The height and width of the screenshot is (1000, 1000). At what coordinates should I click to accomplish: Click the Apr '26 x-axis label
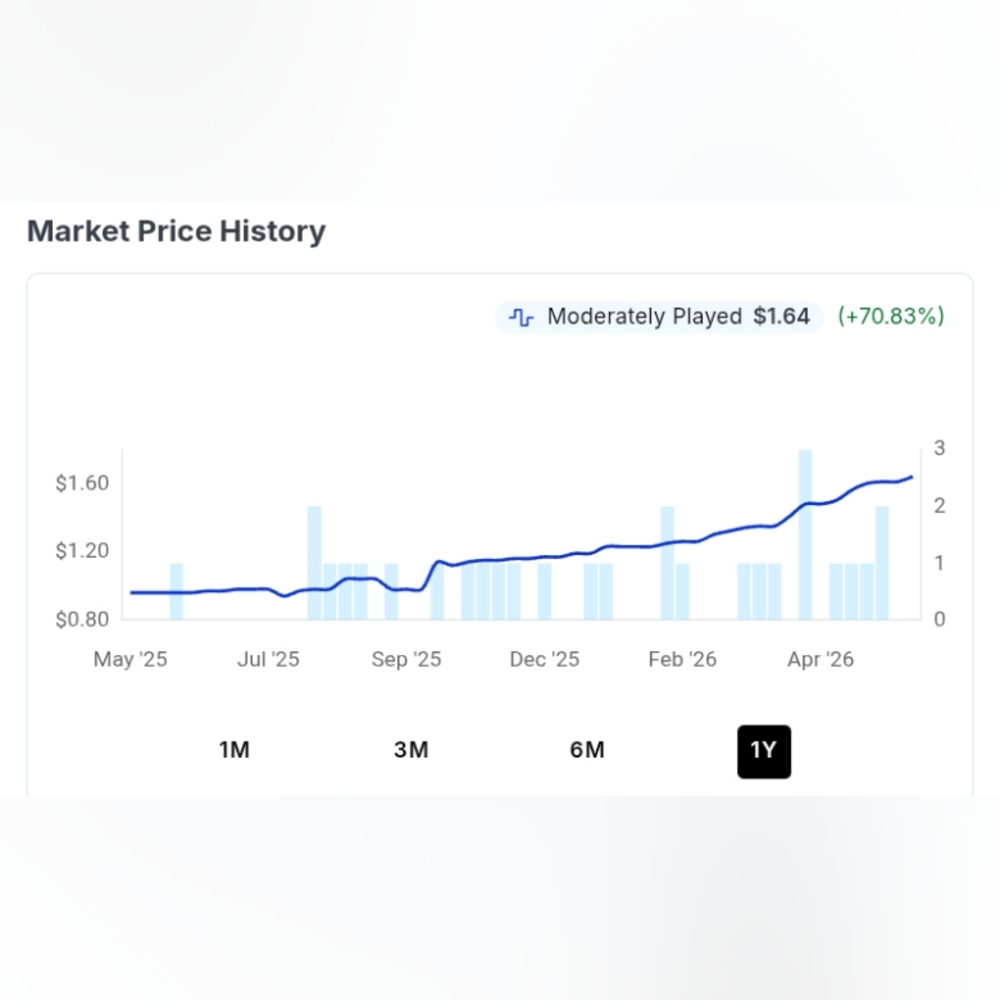point(820,659)
